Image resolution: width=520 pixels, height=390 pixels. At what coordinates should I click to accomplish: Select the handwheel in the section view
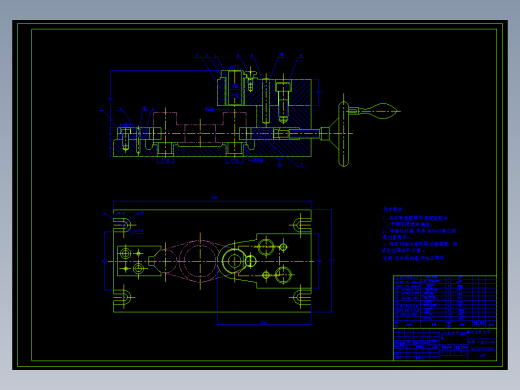coord(343,134)
